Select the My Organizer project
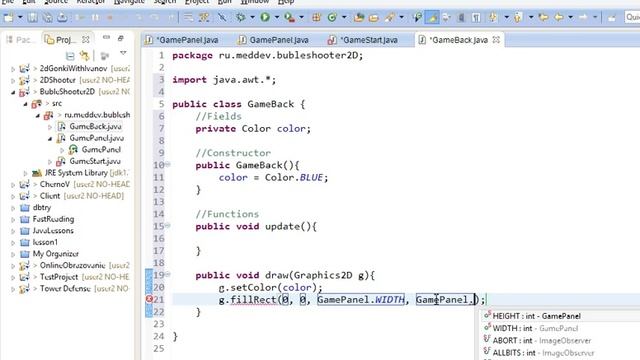The image size is (640, 360). coord(56,254)
